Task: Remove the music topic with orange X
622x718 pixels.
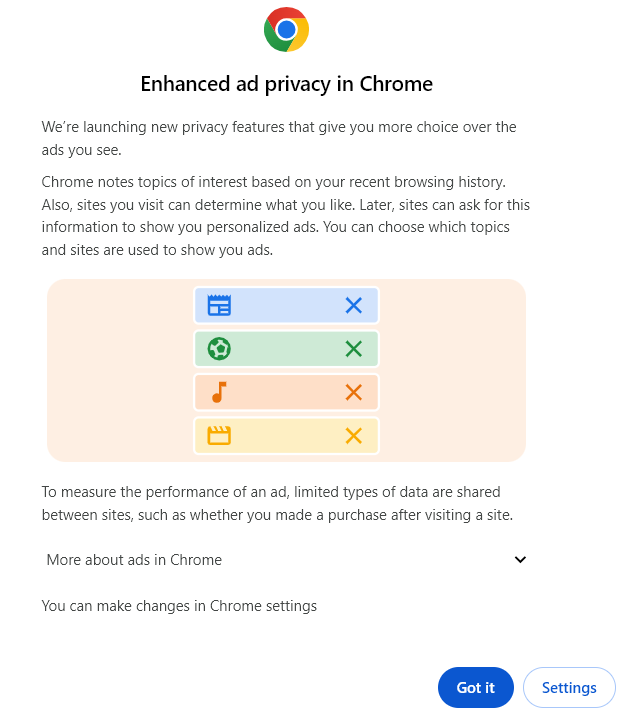Action: [x=353, y=392]
